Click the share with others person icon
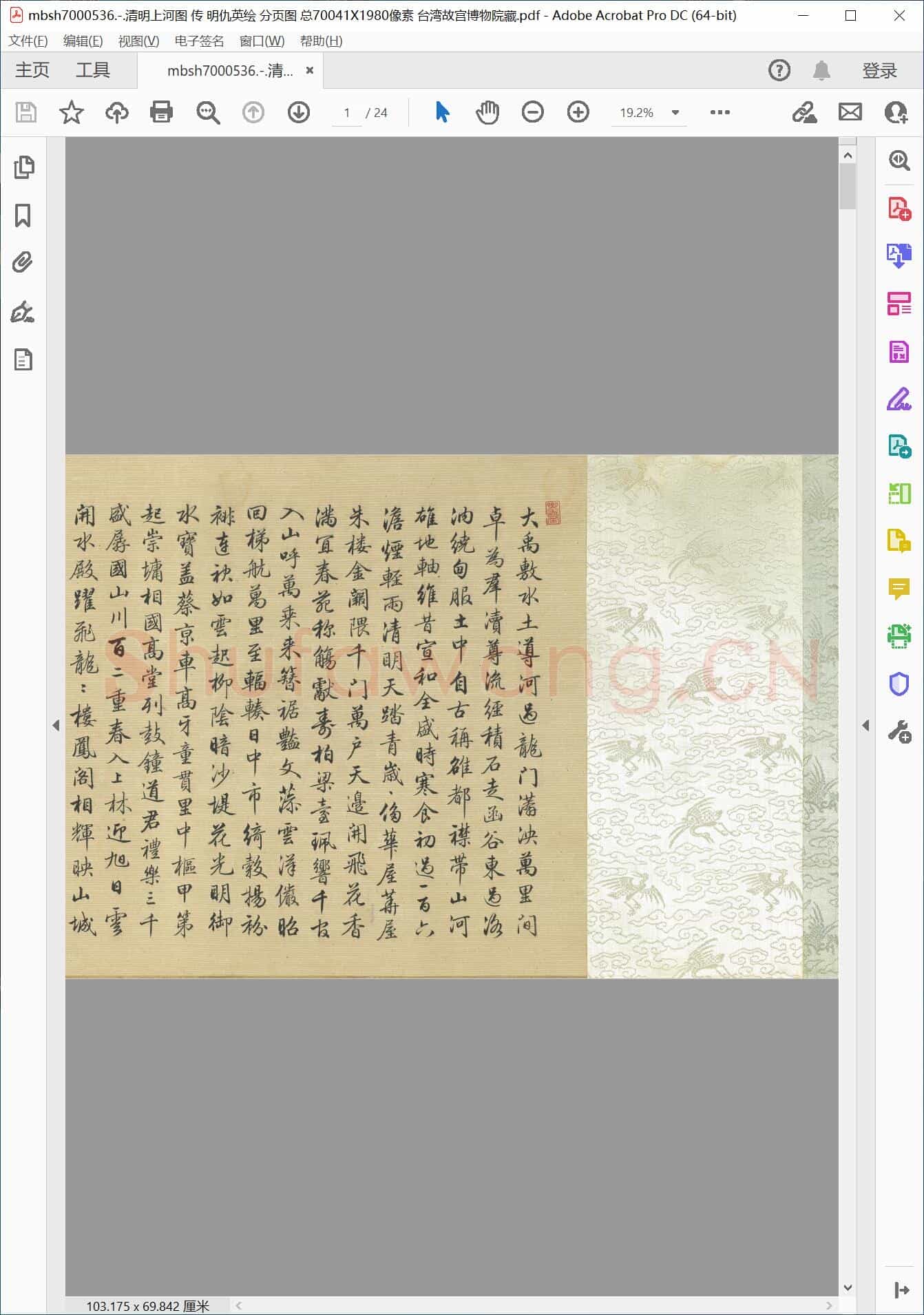Viewport: 924px width, 1315px height. point(896,112)
